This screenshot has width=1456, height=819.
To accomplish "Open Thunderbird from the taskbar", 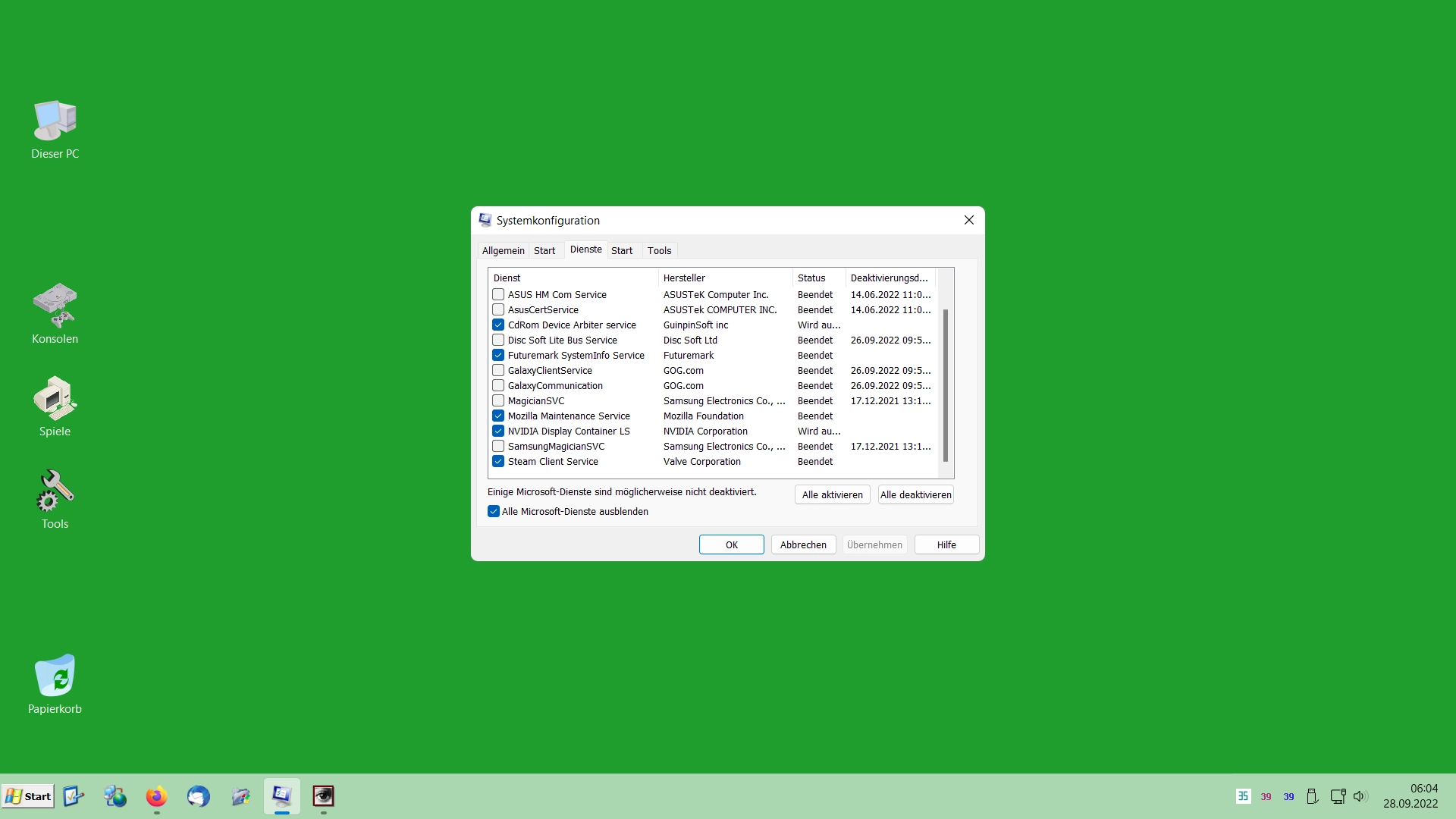I will click(x=198, y=796).
